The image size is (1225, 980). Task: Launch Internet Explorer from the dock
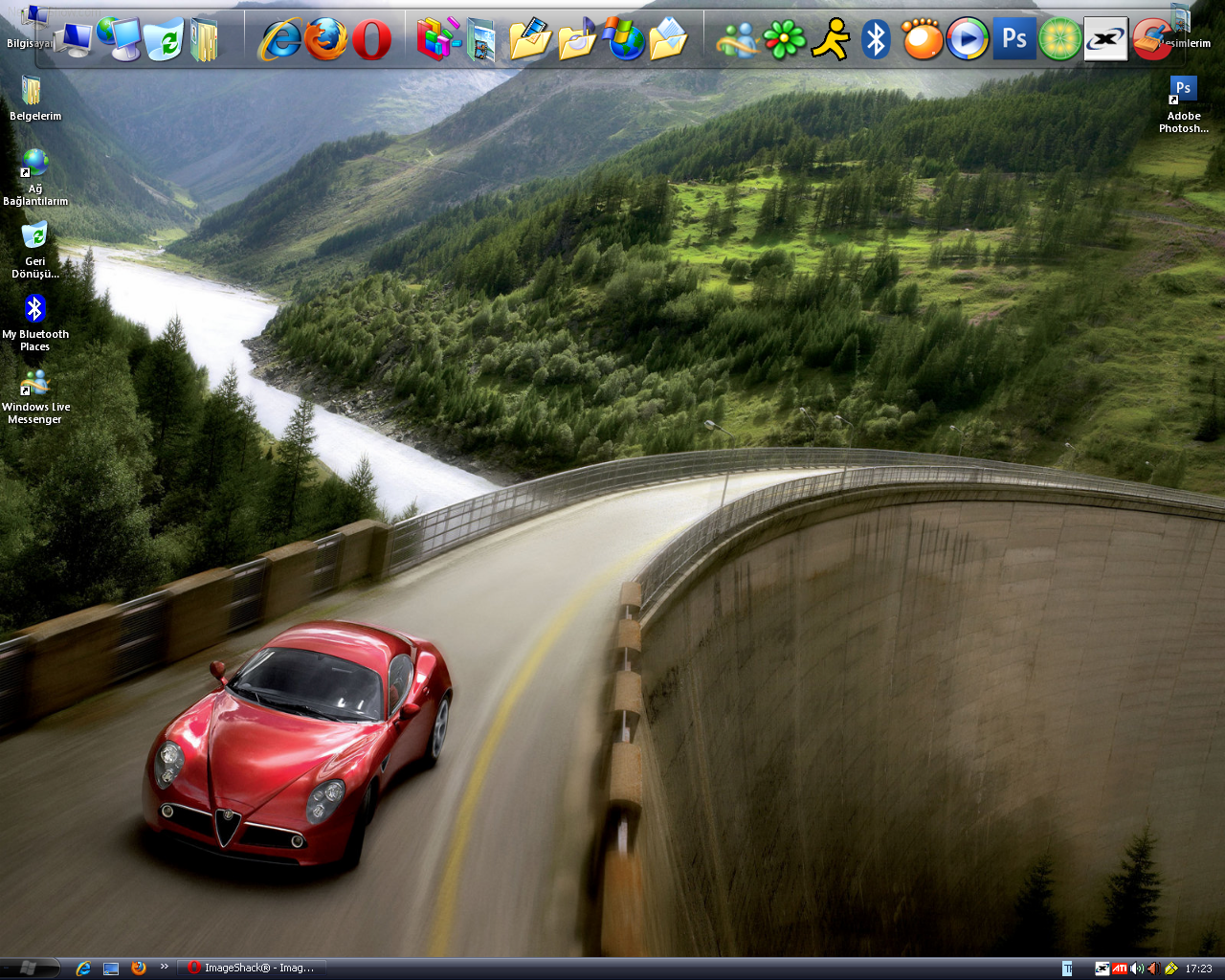tap(279, 40)
